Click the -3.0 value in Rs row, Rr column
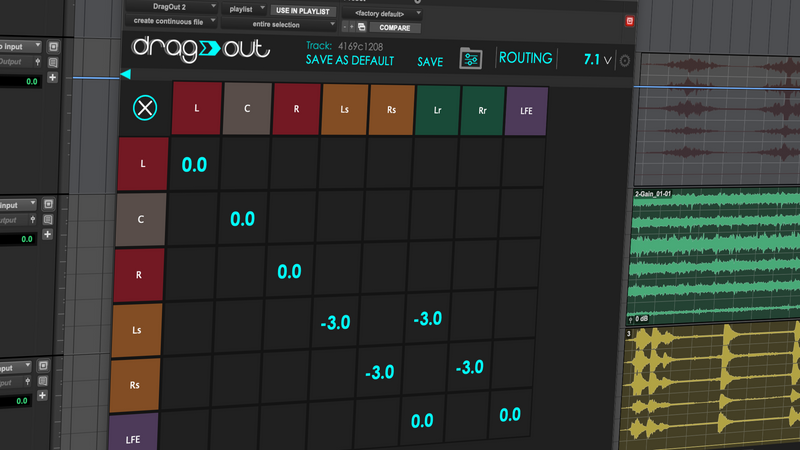This screenshot has height=450, width=800. [469, 367]
